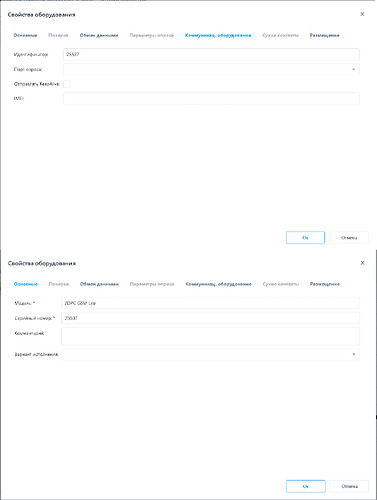Image resolution: width=377 pixels, height=500 pixels.
Task: Click Отмена in the Модель dialog
Action: [x=349, y=486]
